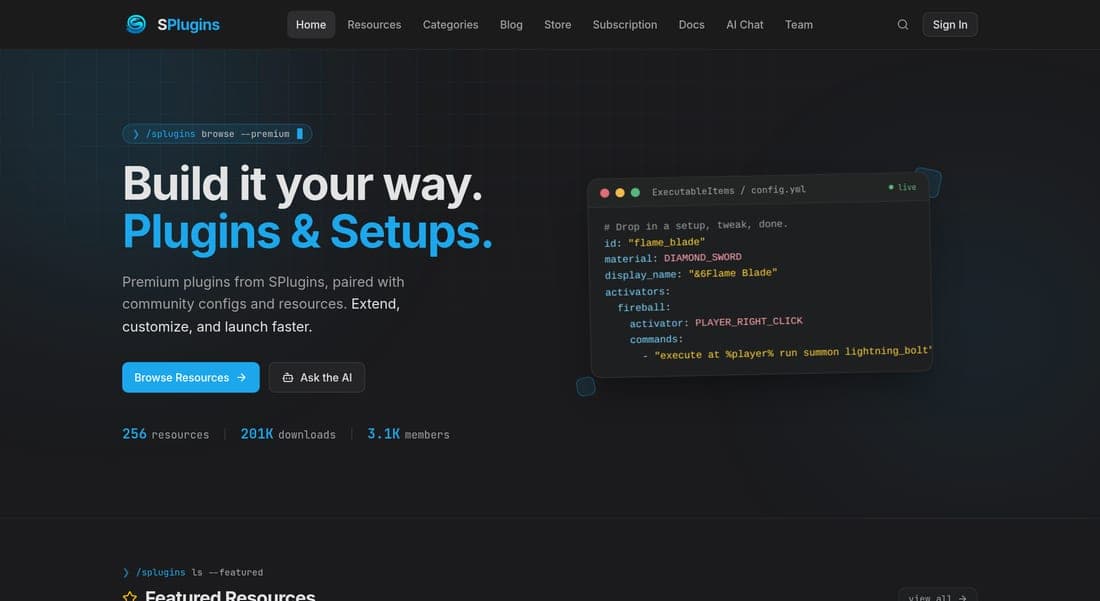Open the search magnifier icon

(903, 25)
